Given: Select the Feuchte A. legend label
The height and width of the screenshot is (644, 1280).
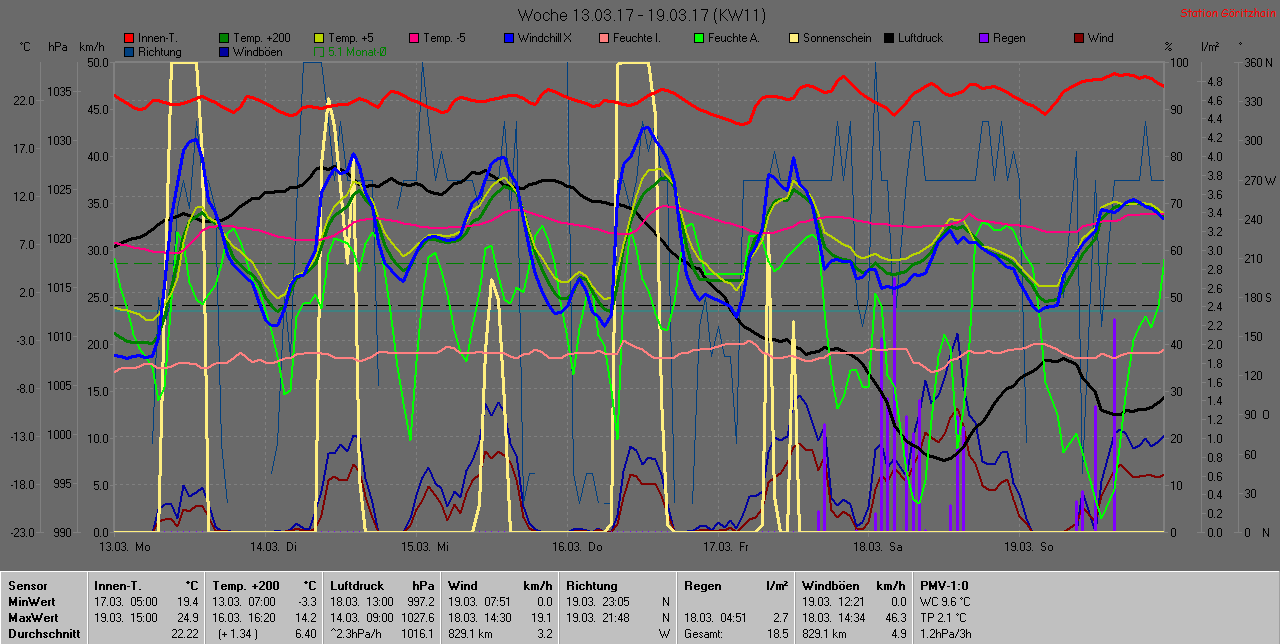Looking at the screenshot, I should coord(733,38).
